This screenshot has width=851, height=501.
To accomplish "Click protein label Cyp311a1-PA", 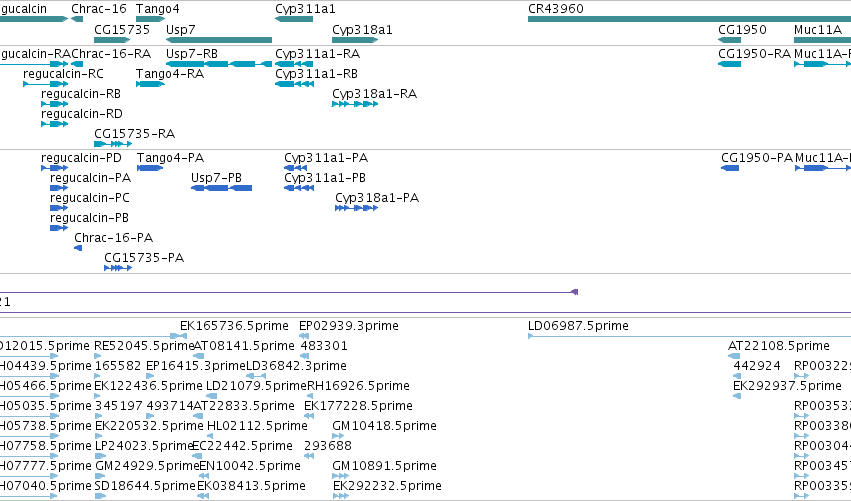I will (326, 157).
